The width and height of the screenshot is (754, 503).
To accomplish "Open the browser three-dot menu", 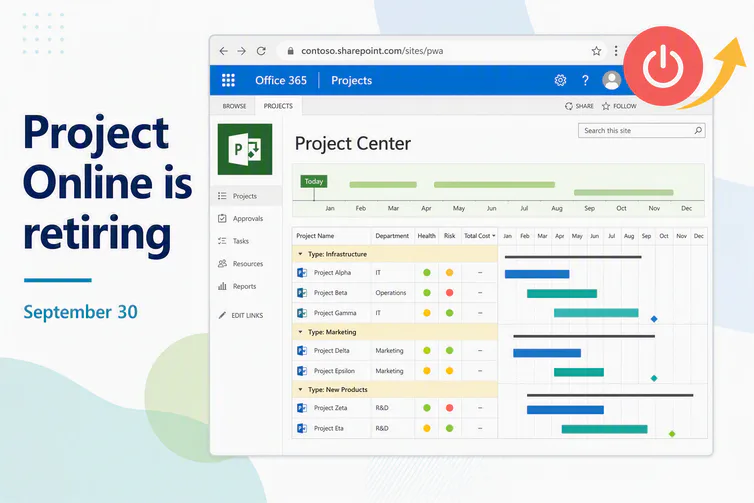I will point(616,51).
